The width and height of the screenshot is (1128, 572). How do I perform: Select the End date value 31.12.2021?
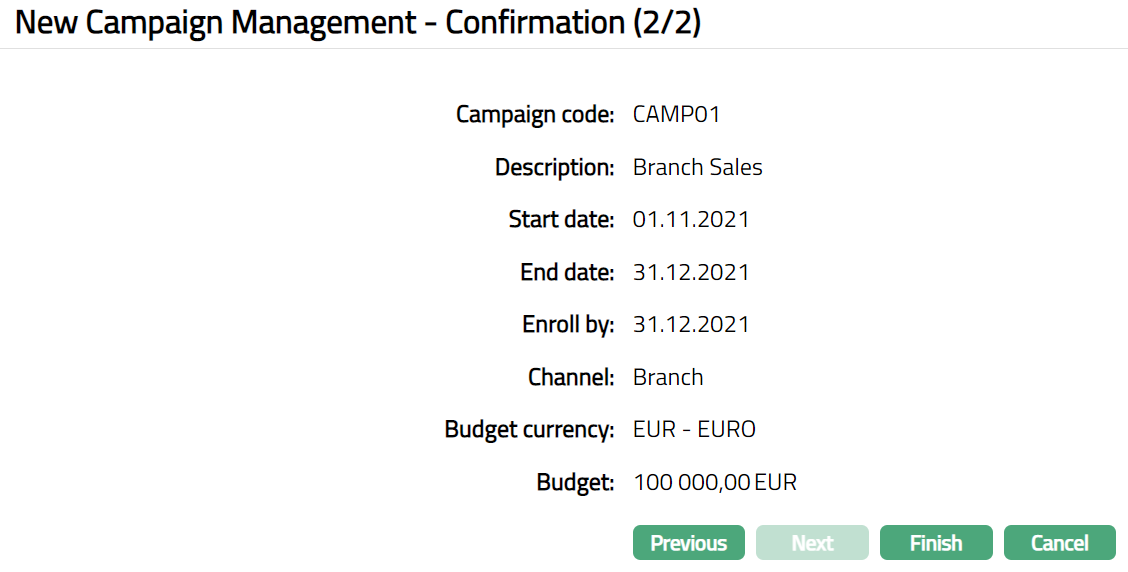click(690, 273)
